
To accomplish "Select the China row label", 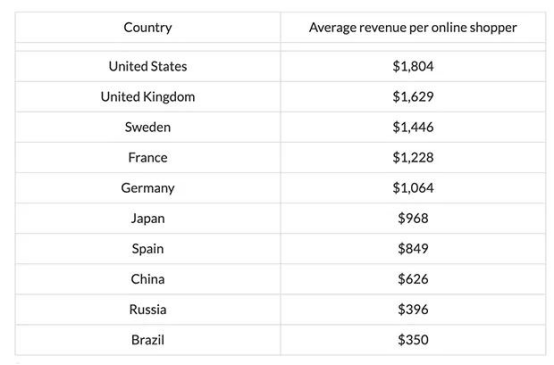I will (148, 279).
